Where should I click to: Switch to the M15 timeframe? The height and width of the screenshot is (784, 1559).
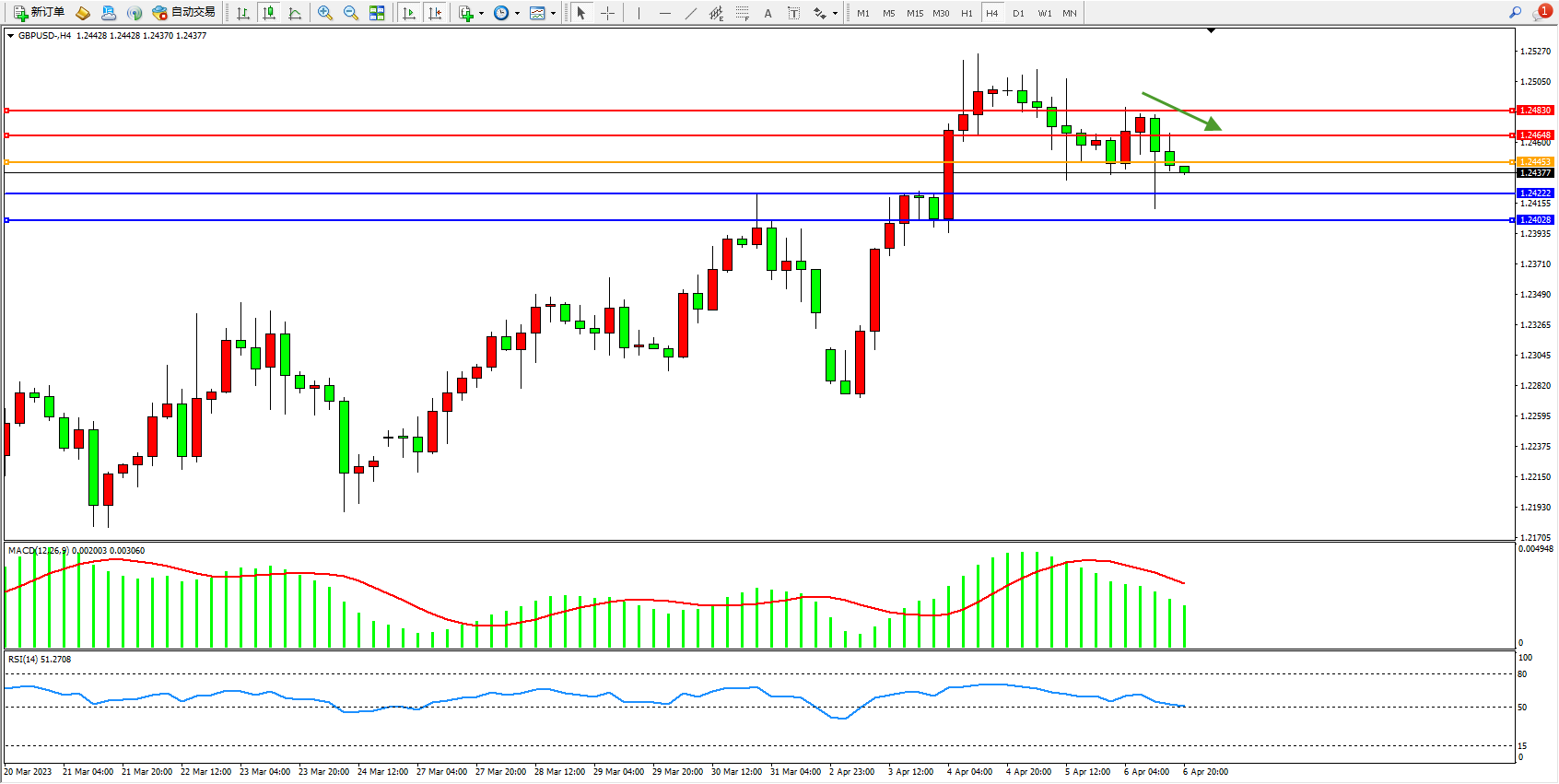[x=914, y=13]
